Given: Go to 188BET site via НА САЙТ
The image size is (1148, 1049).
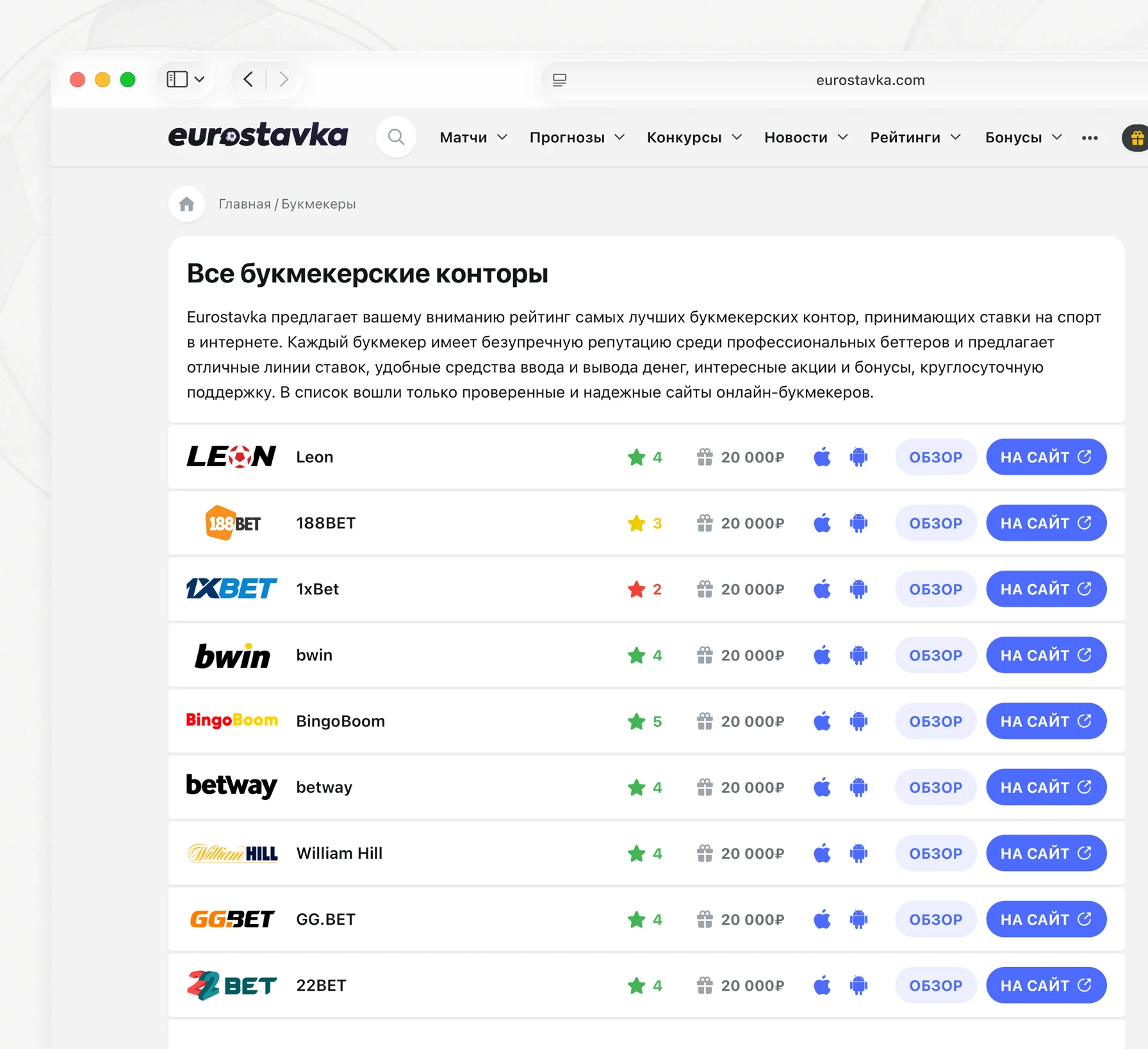Looking at the screenshot, I should [1046, 523].
